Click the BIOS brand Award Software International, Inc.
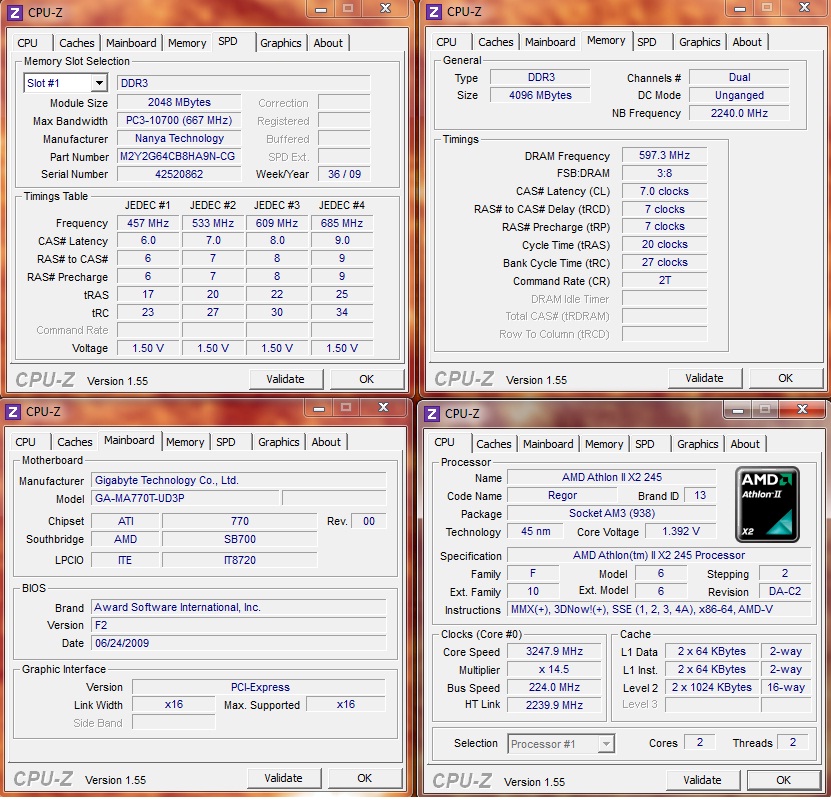Image resolution: width=831 pixels, height=800 pixels. click(239, 607)
